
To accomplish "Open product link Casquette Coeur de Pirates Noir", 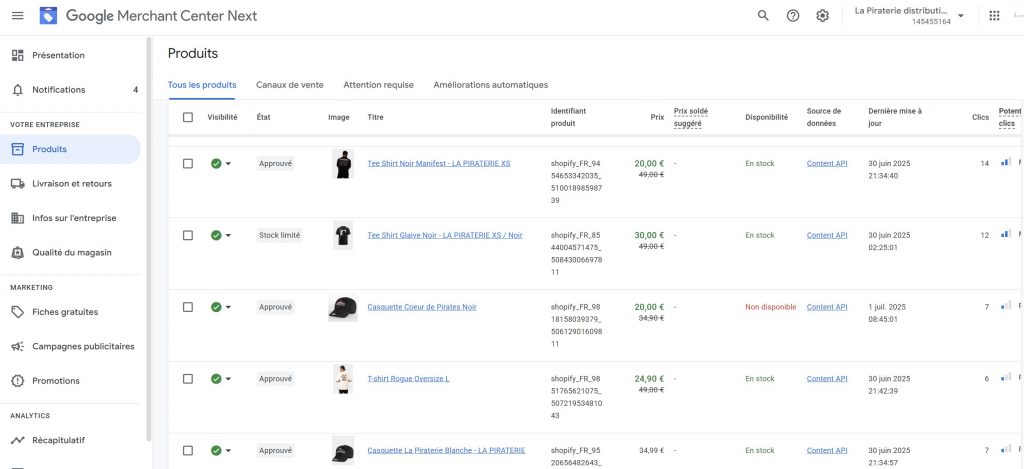I will [x=422, y=307].
